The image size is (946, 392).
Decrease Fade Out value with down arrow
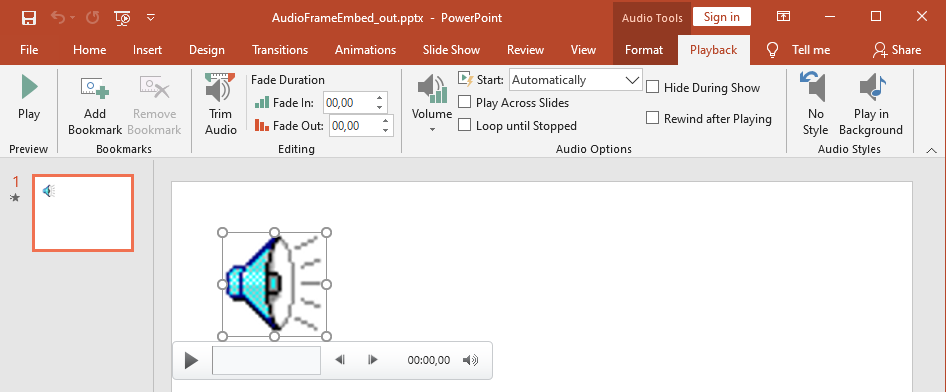tap(386, 131)
